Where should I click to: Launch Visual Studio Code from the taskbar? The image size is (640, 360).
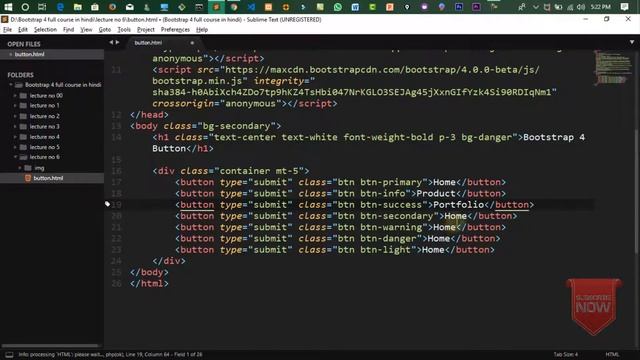pyautogui.click(x=251, y=7)
